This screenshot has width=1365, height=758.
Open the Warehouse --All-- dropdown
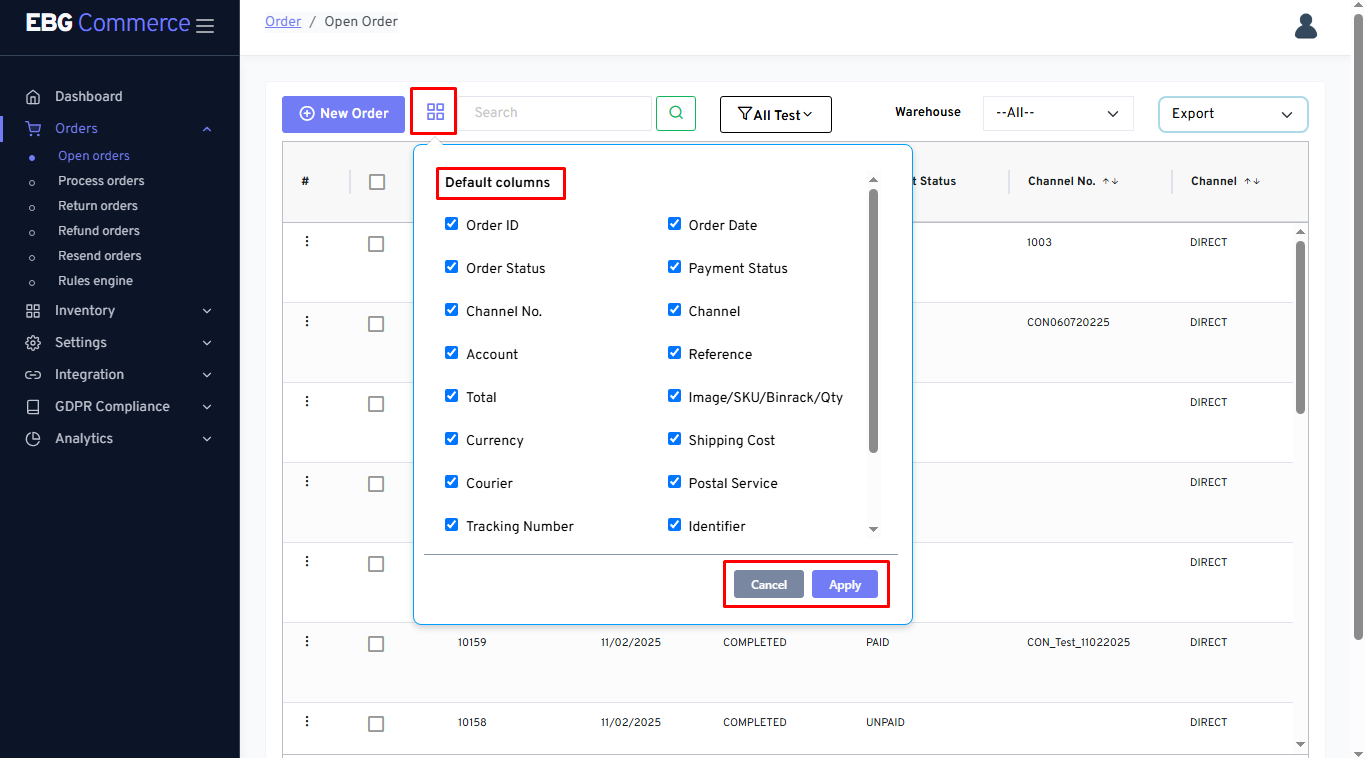(1058, 114)
